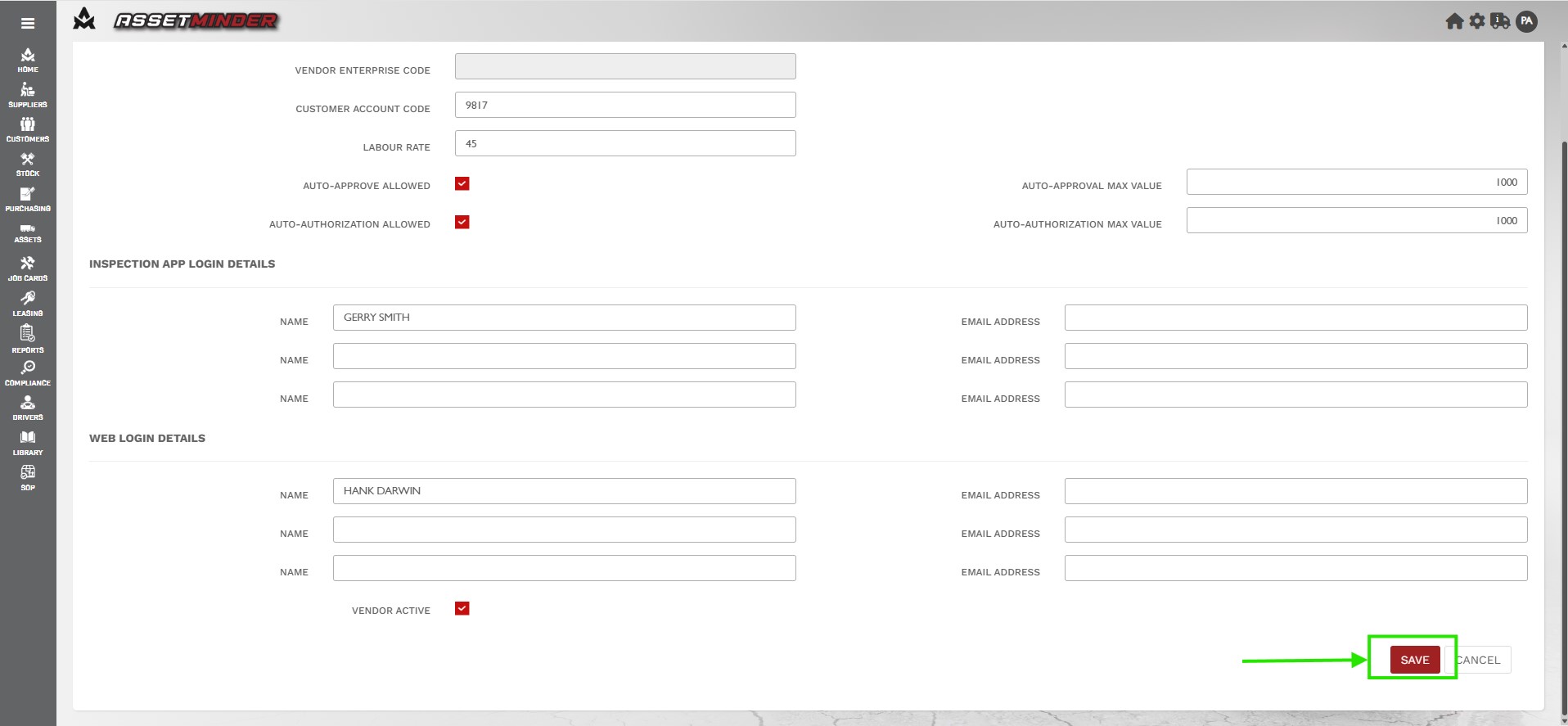Image resolution: width=1568 pixels, height=726 pixels.
Task: Open the PA user profile avatar
Action: pos(1526,21)
